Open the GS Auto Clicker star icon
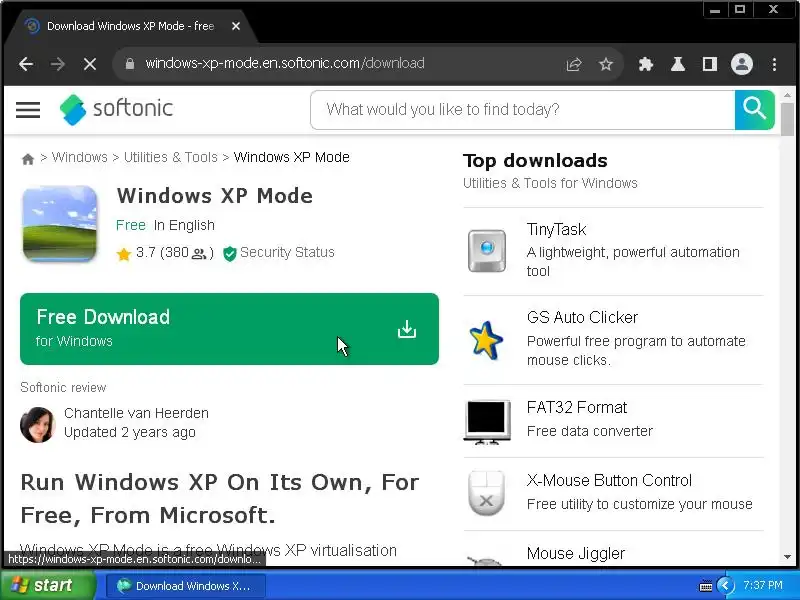The height and width of the screenshot is (600, 800). click(486, 340)
